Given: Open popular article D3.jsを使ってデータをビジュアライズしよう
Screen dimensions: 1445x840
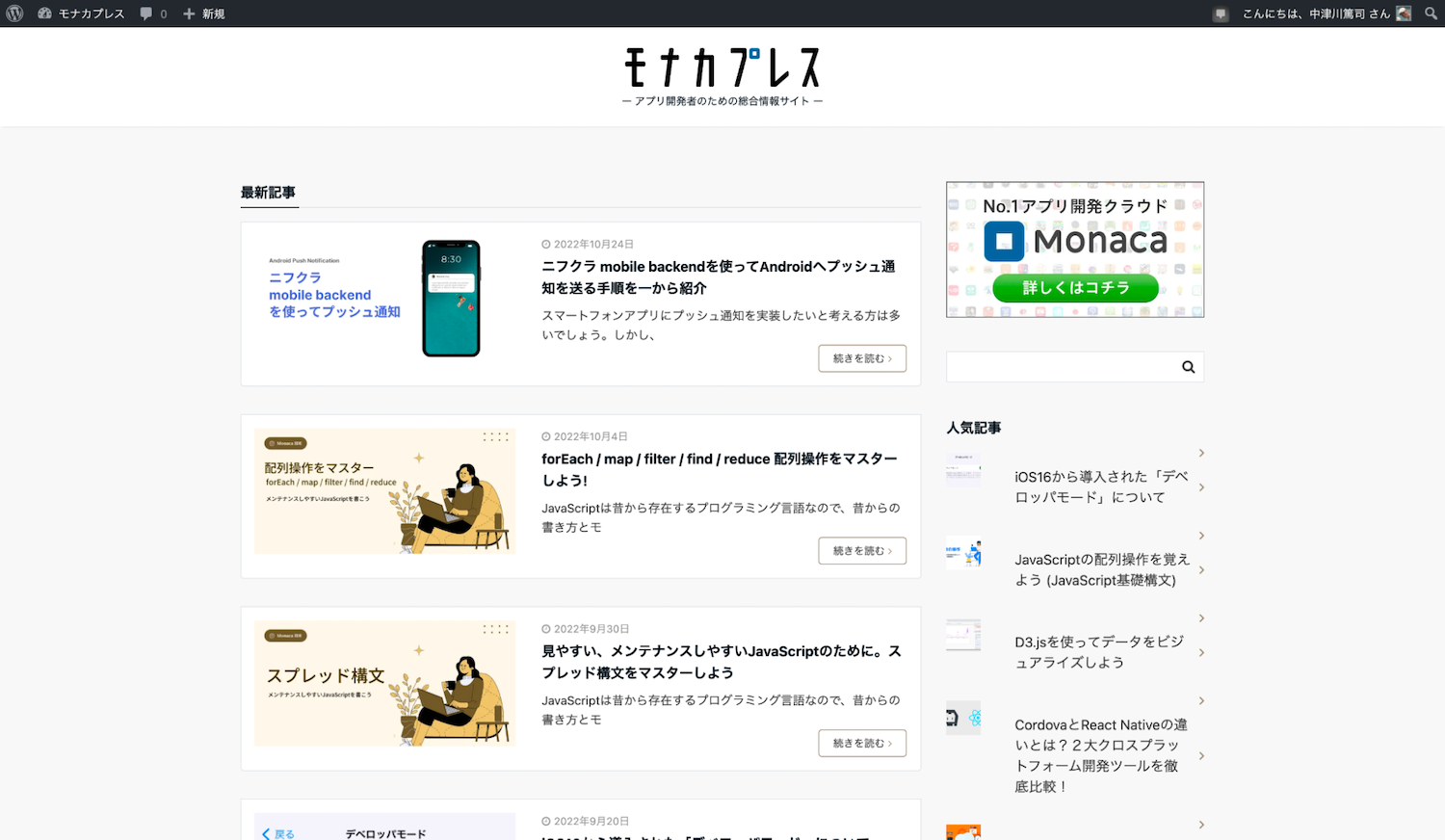Looking at the screenshot, I should click(1099, 652).
